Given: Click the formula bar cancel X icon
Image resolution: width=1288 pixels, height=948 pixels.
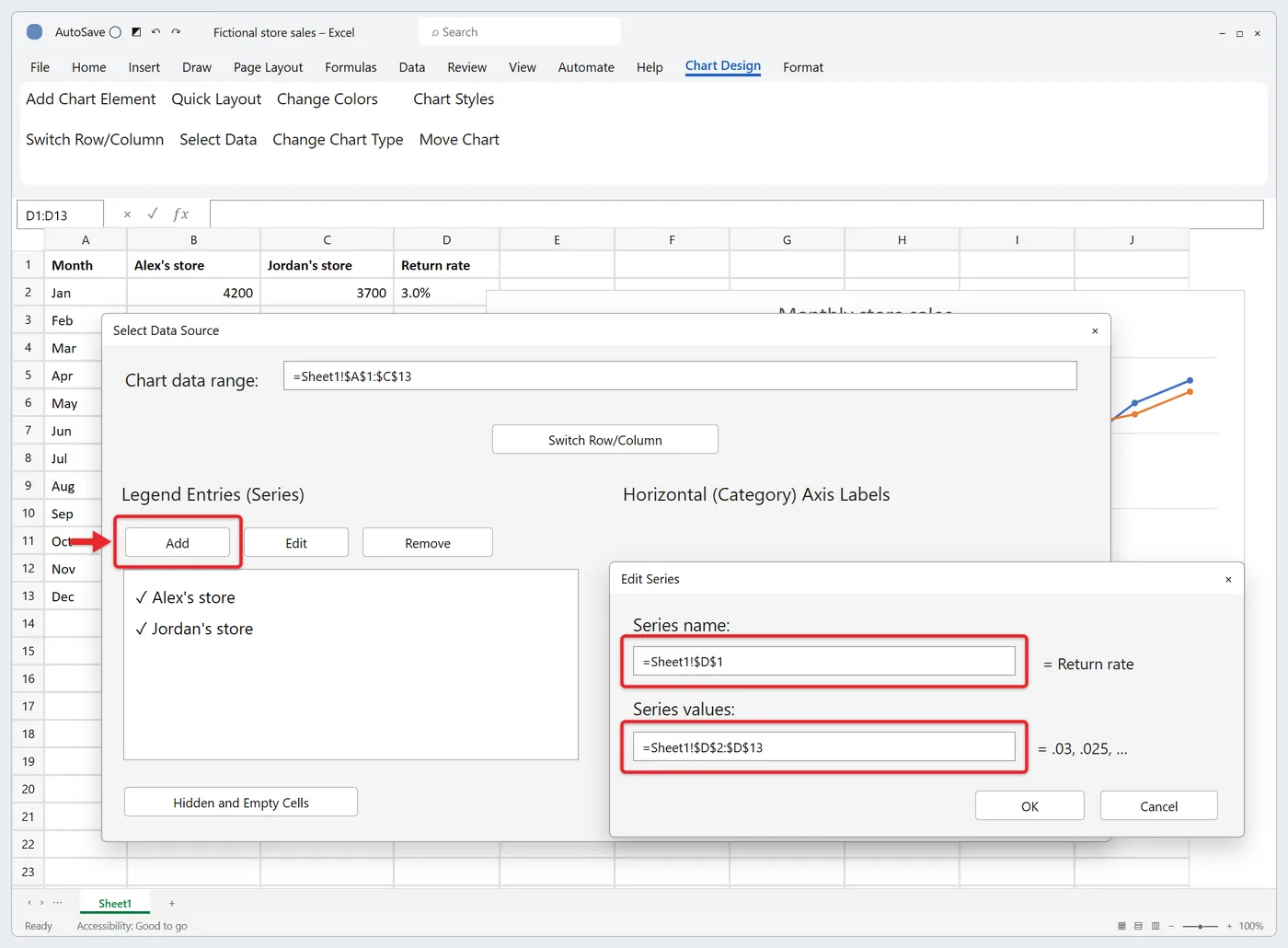Looking at the screenshot, I should coord(127,214).
